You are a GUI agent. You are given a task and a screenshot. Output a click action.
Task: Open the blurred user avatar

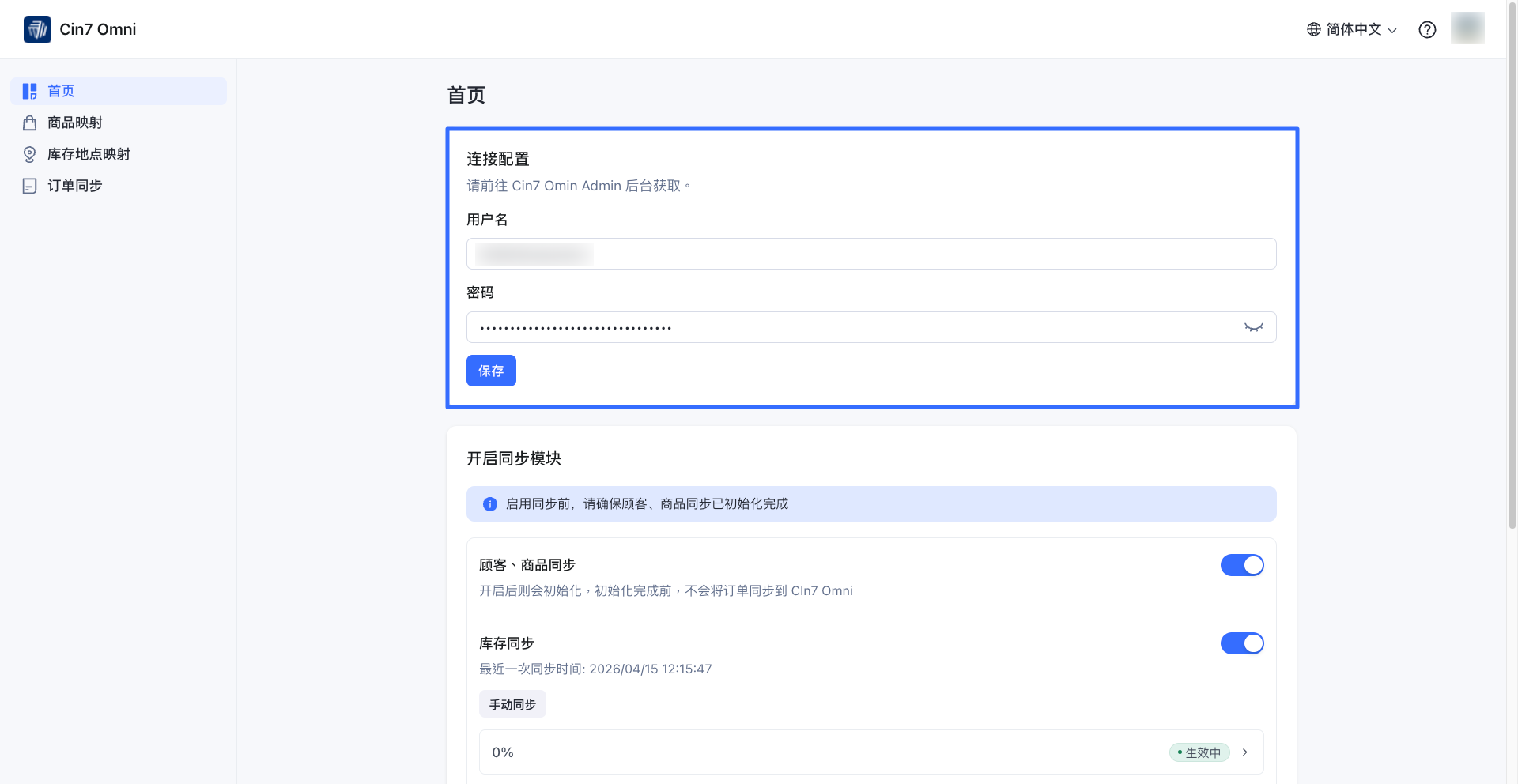(1467, 28)
